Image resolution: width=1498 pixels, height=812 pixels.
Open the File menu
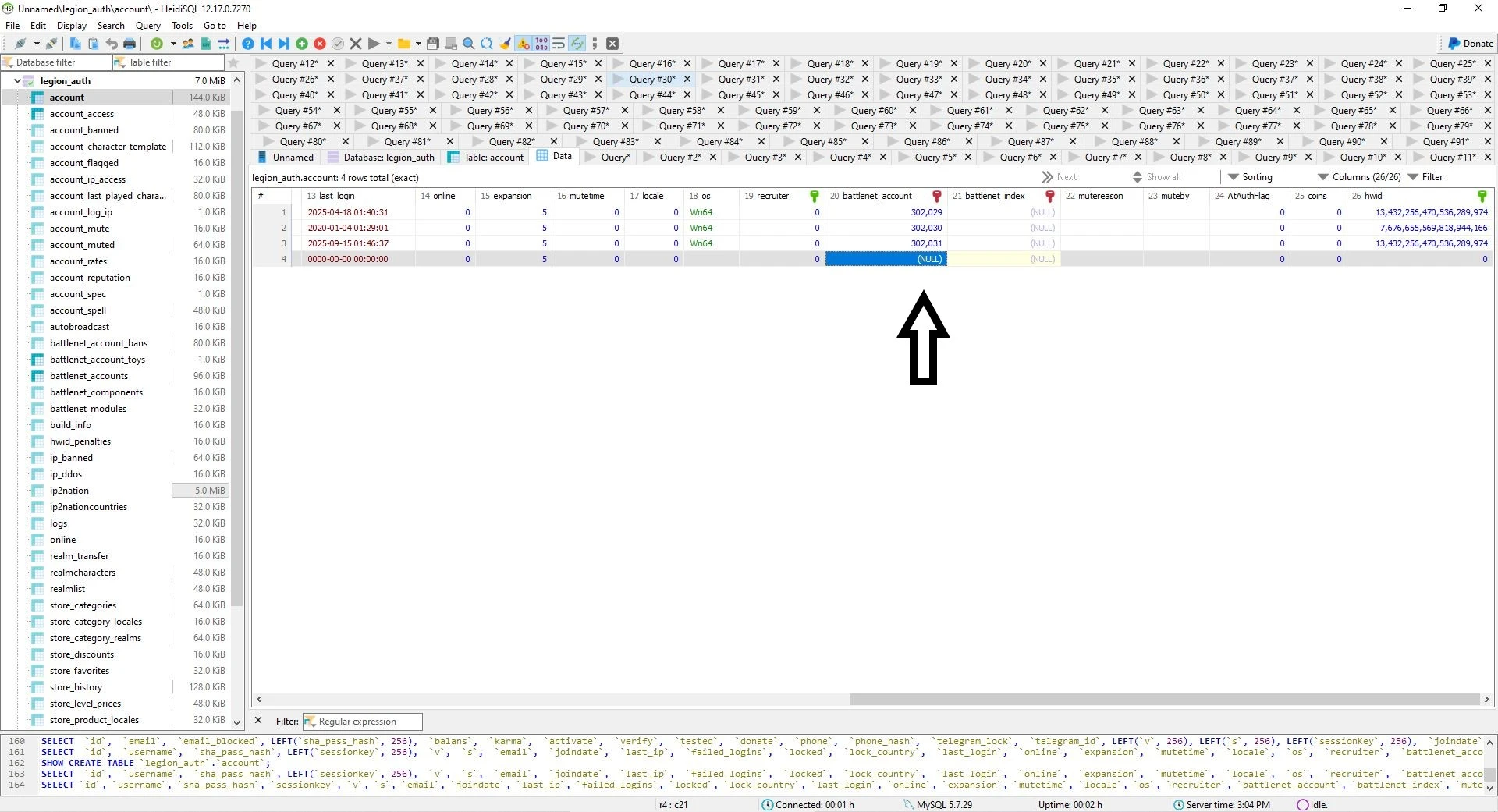12,25
